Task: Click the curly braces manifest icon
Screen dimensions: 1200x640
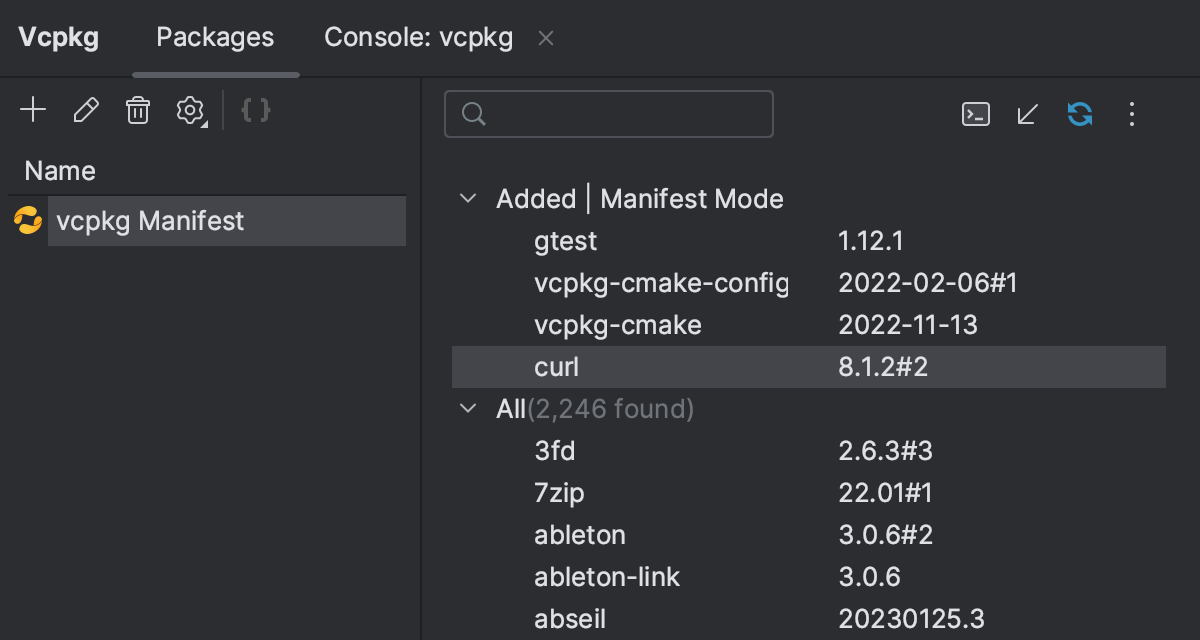Action: [256, 110]
